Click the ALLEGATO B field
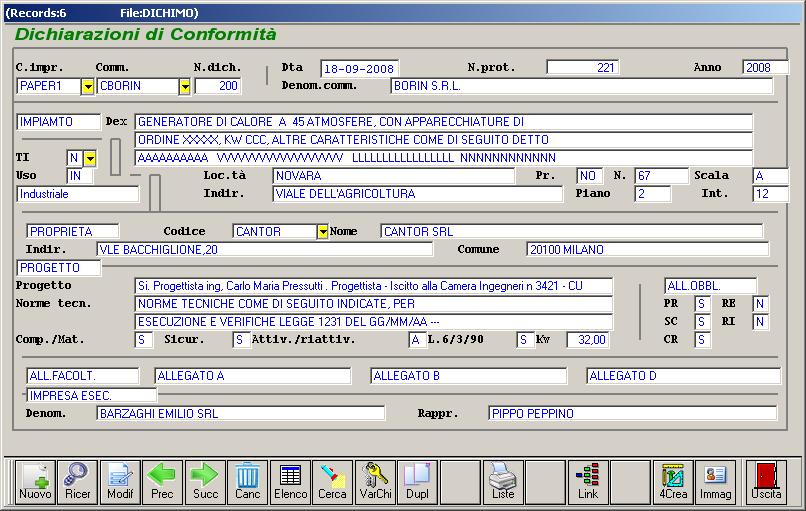This screenshot has width=806, height=511. point(468,376)
